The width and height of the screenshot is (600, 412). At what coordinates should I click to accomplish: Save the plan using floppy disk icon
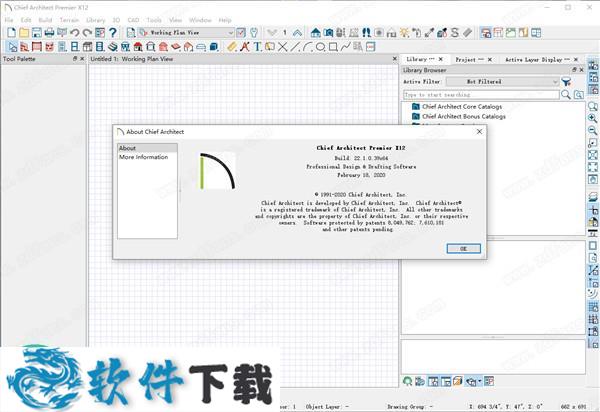pos(37,33)
